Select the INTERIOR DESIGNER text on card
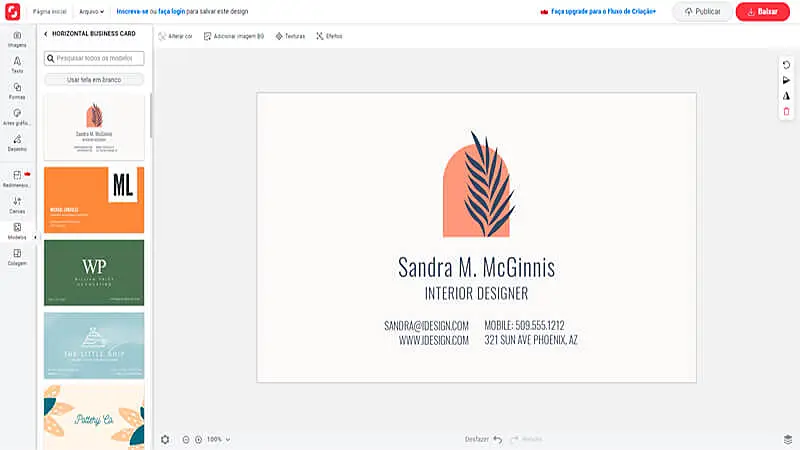Viewport: 800px width, 450px height. (477, 293)
